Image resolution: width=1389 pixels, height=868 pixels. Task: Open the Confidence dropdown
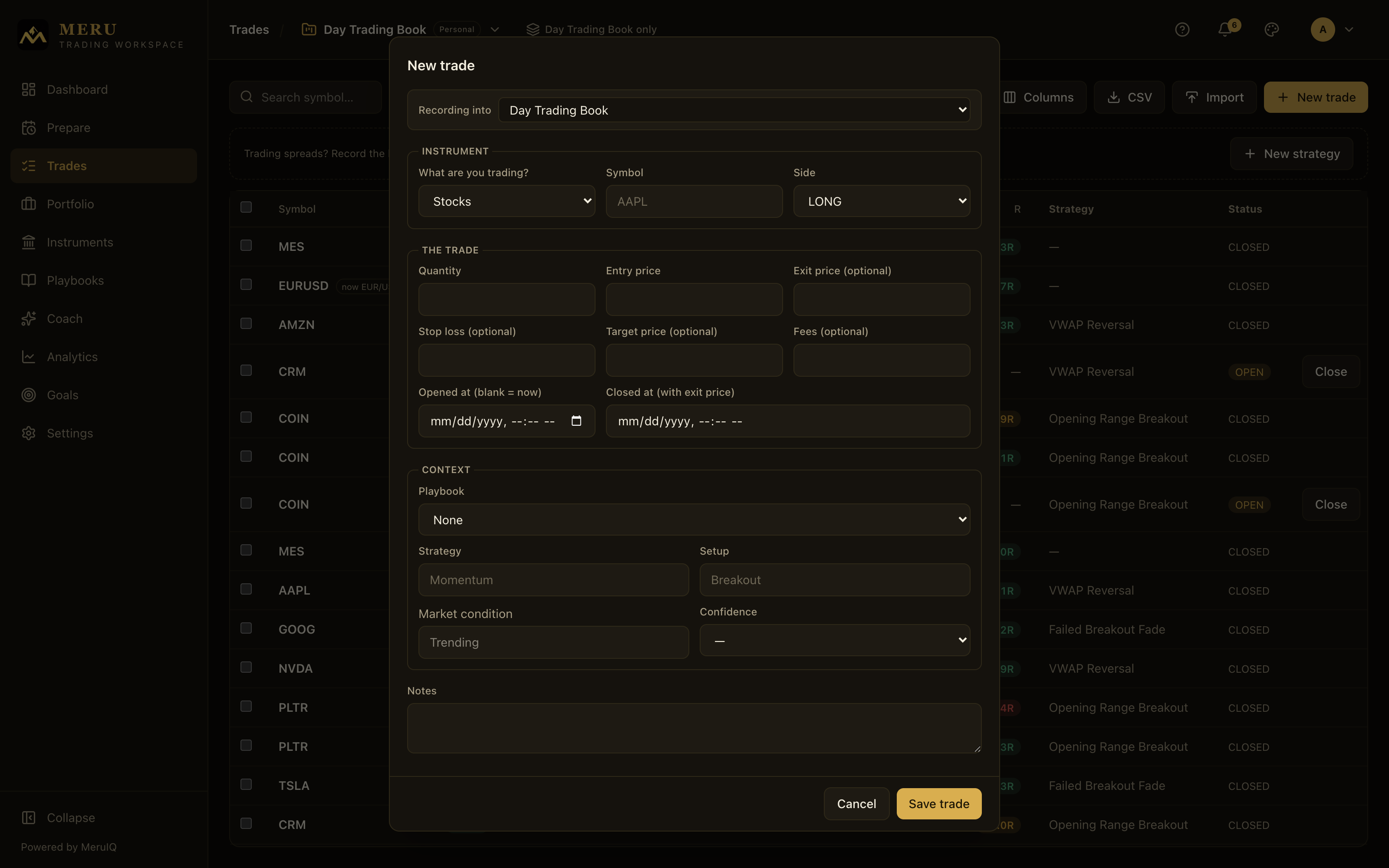(x=835, y=640)
